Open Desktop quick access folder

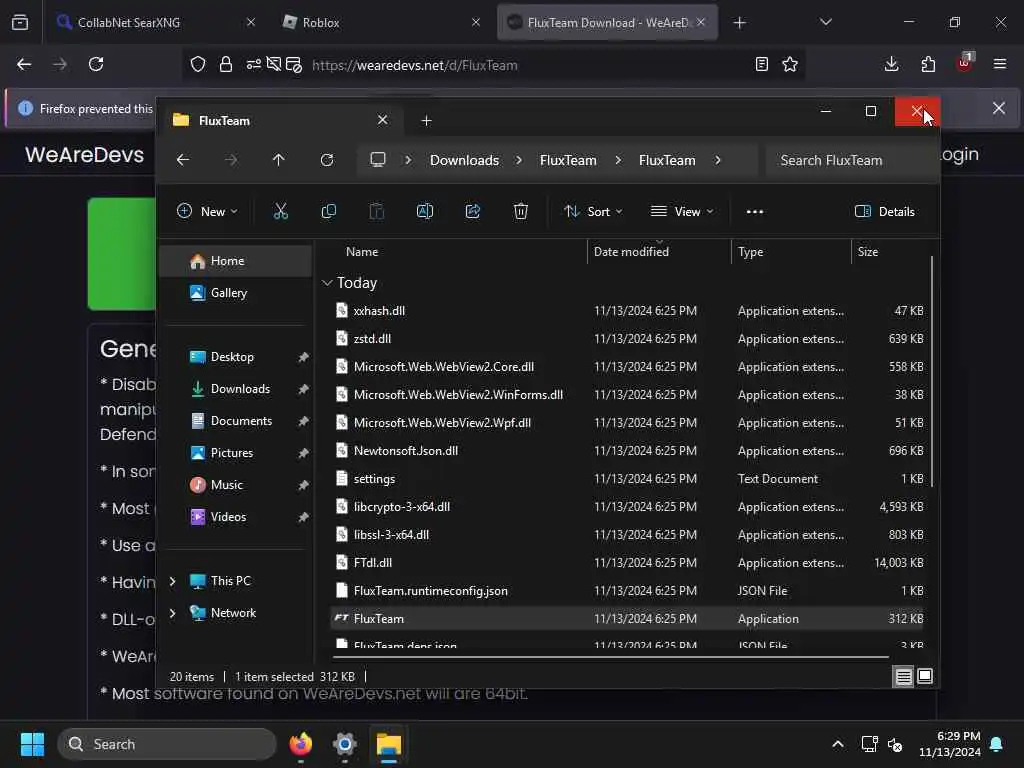(235, 357)
